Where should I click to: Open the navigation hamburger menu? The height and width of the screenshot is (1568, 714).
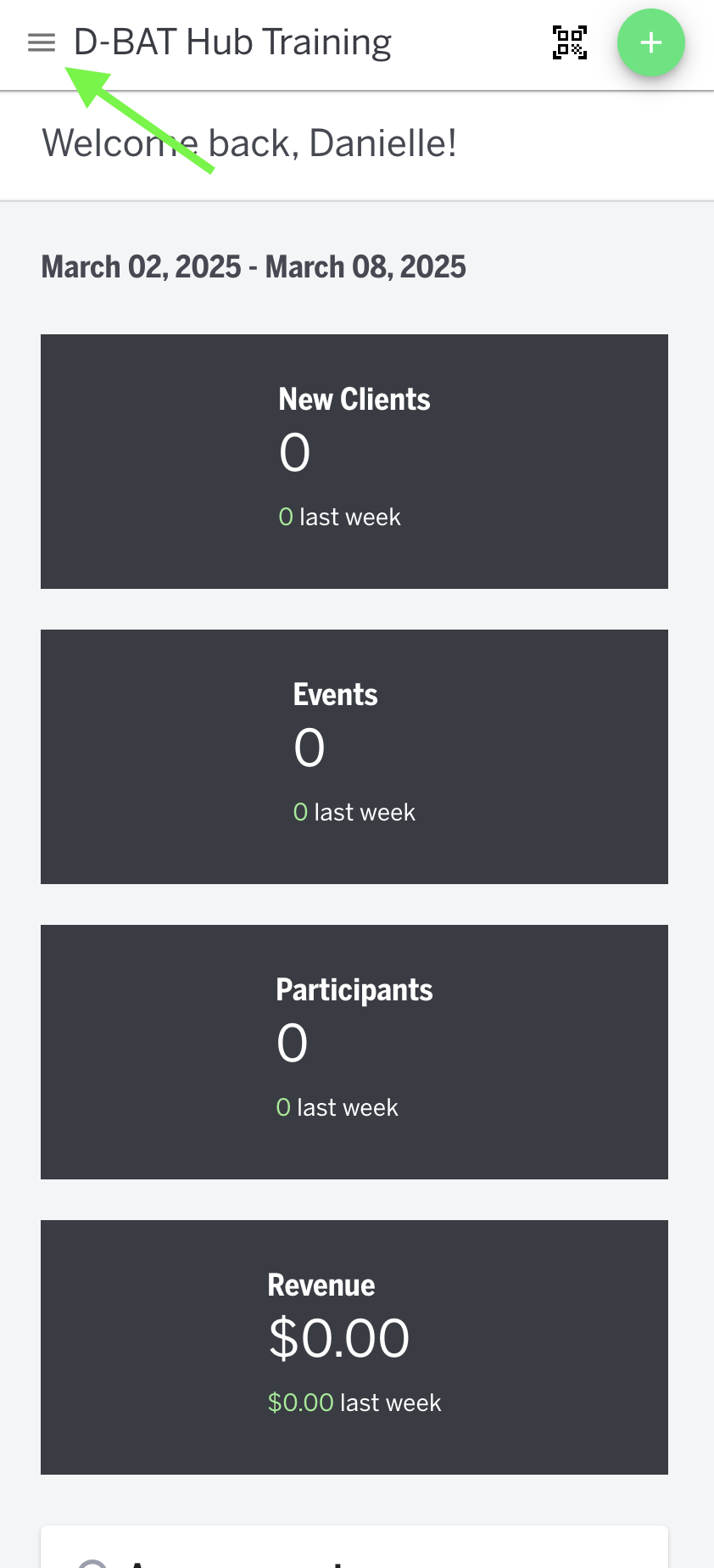[41, 42]
